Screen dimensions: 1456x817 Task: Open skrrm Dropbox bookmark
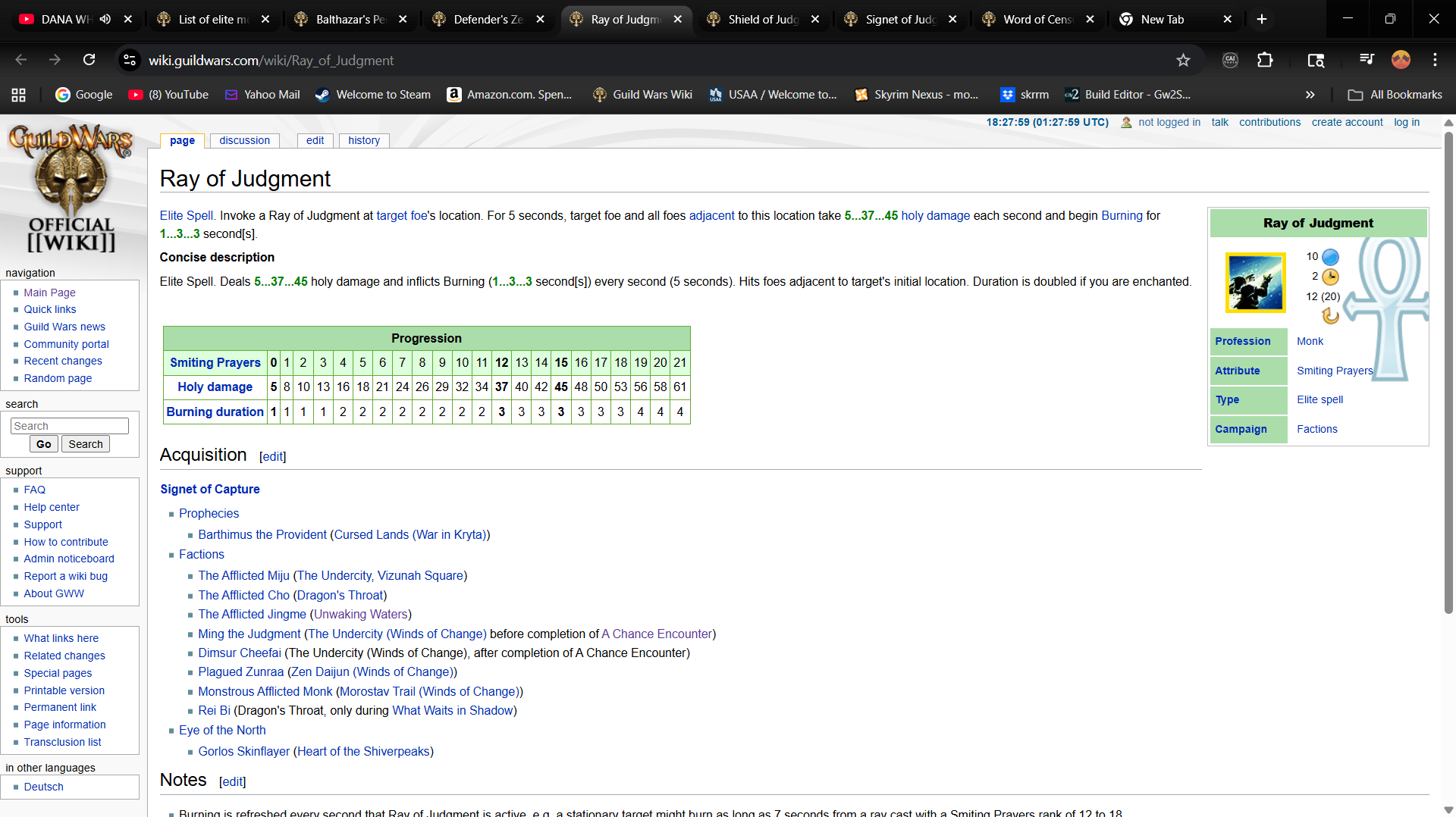coord(1025,95)
